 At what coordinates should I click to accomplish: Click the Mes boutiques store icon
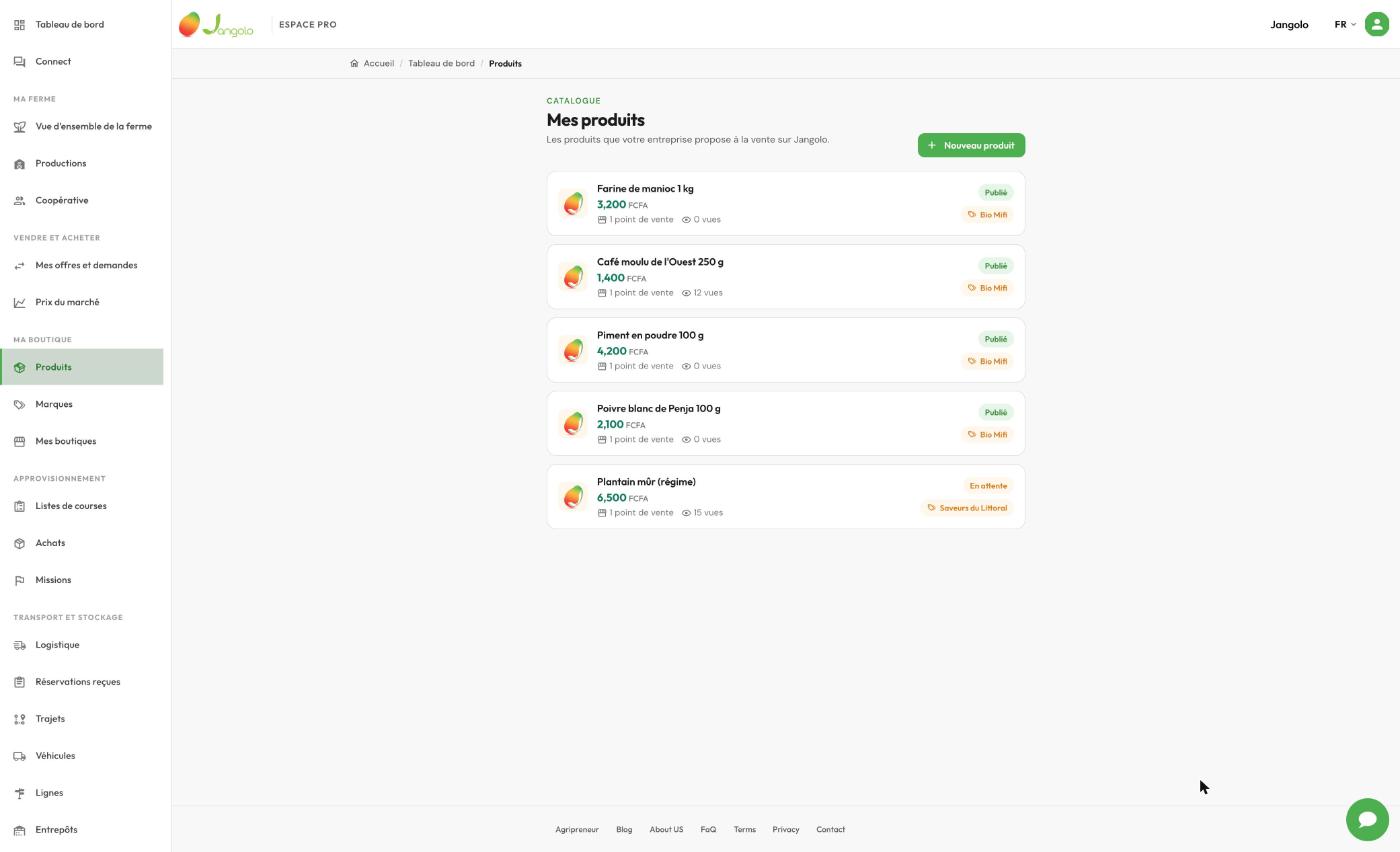(19, 442)
